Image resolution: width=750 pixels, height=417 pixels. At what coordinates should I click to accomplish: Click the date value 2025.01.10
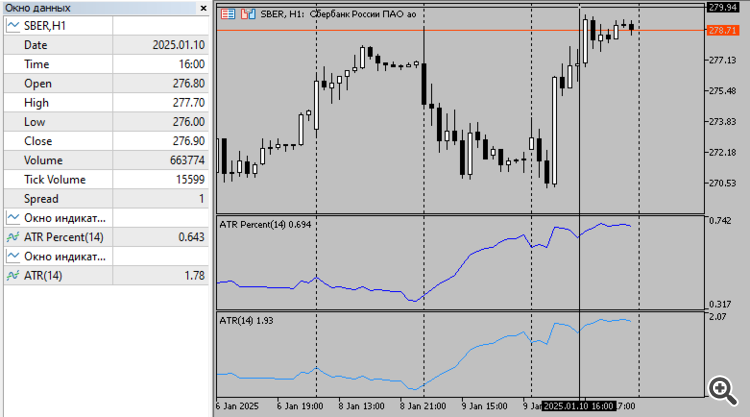[x=178, y=45]
